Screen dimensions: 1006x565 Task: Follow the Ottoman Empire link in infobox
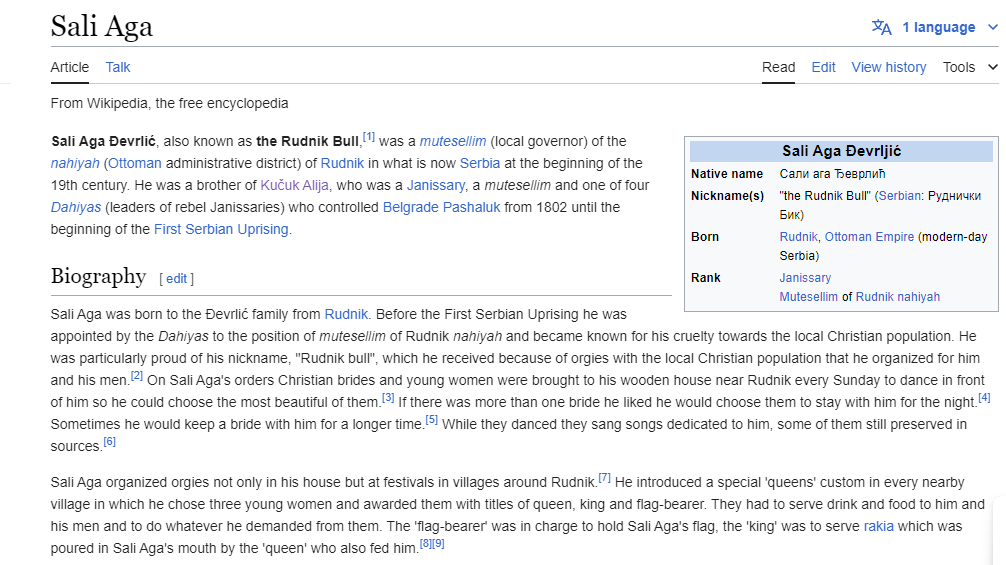pyautogui.click(x=869, y=237)
